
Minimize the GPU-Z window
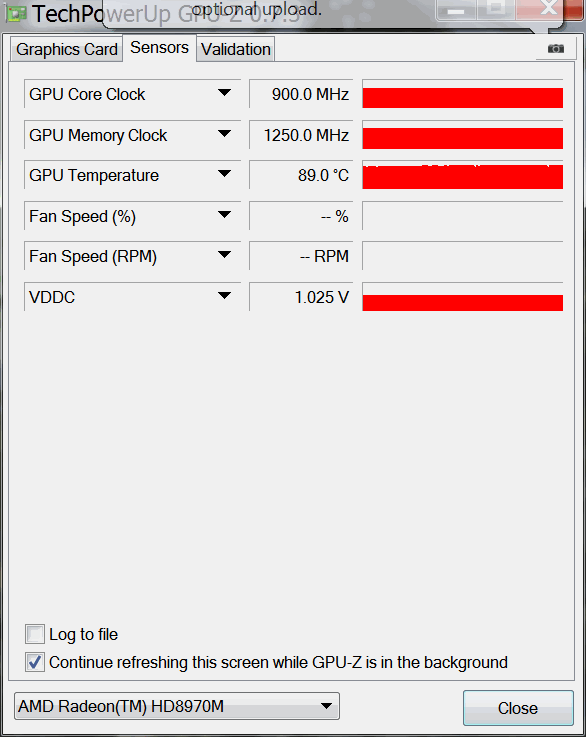456,10
